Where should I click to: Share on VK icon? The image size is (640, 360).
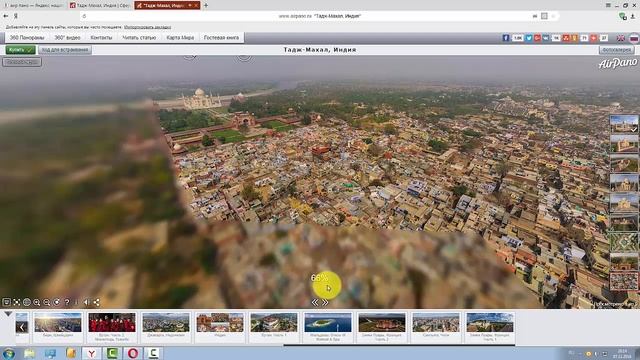tap(546, 38)
